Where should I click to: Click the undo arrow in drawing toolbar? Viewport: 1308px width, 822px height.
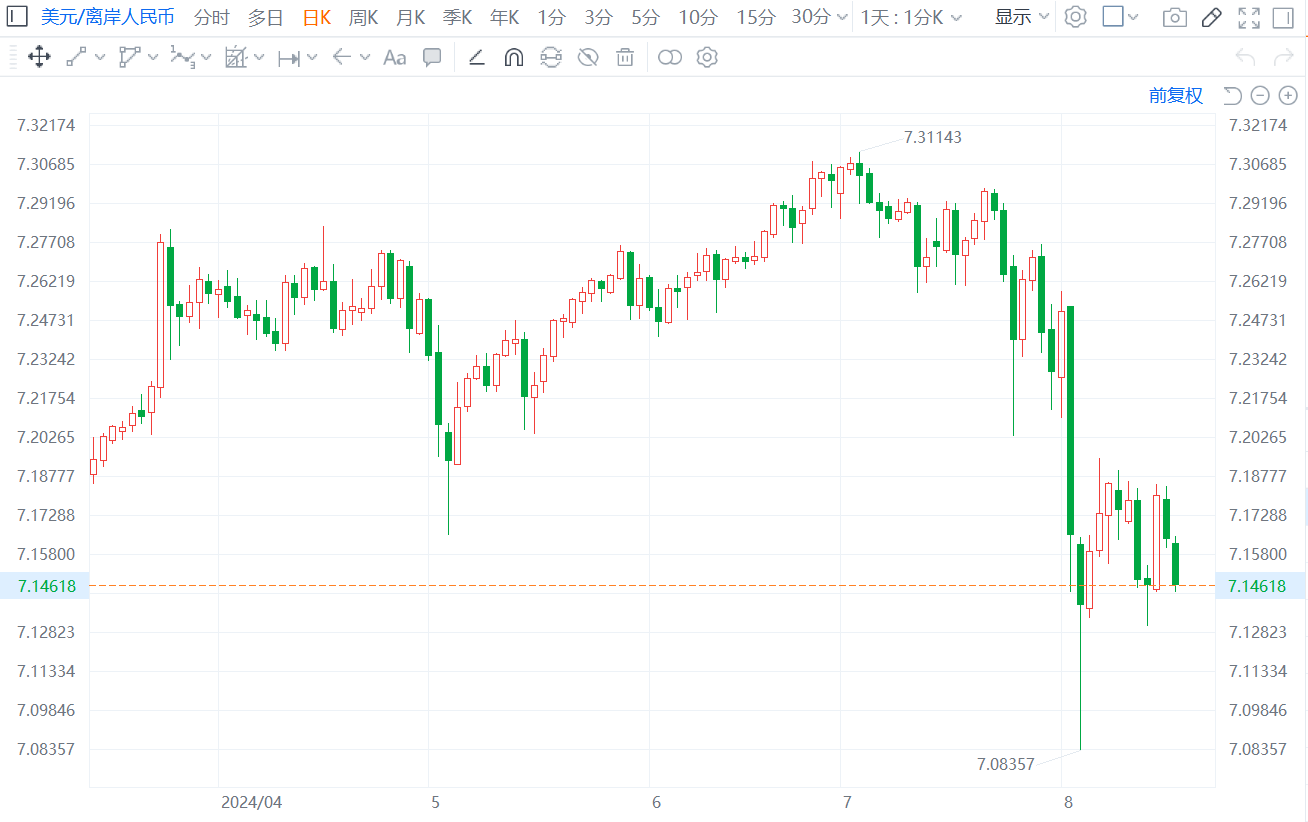coord(1245,57)
